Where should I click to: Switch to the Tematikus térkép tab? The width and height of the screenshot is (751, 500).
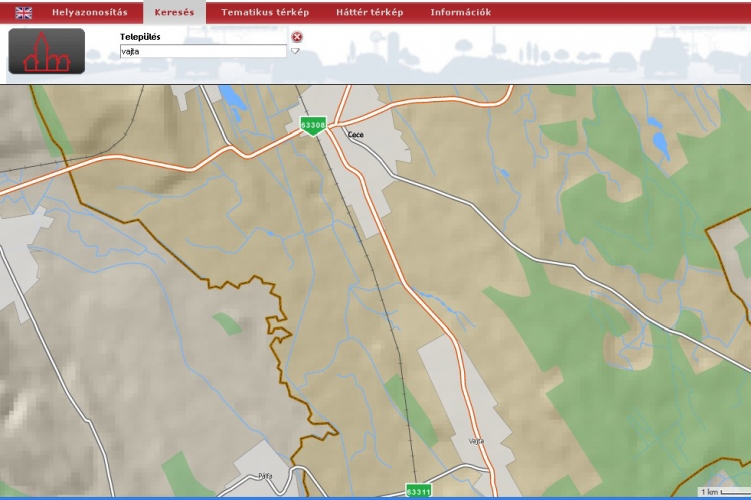point(265,13)
